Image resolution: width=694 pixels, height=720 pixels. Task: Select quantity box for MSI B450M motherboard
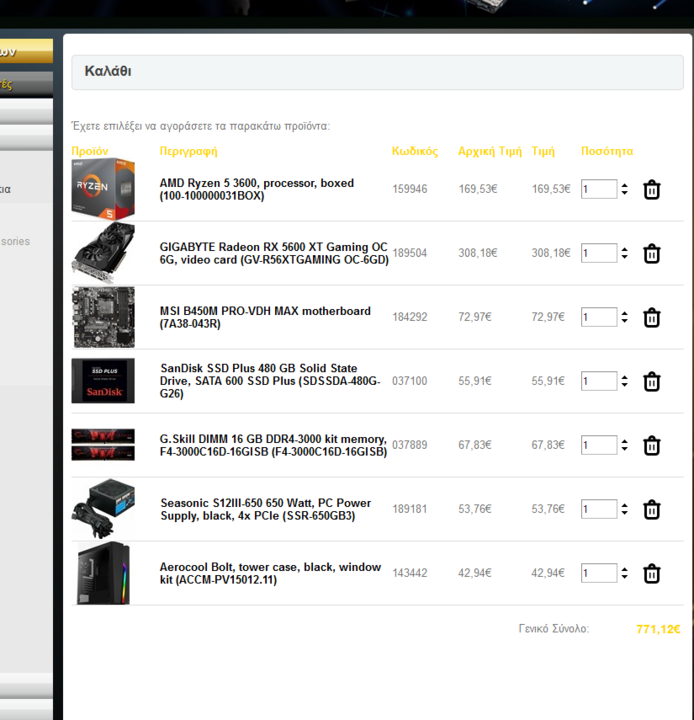click(x=599, y=317)
